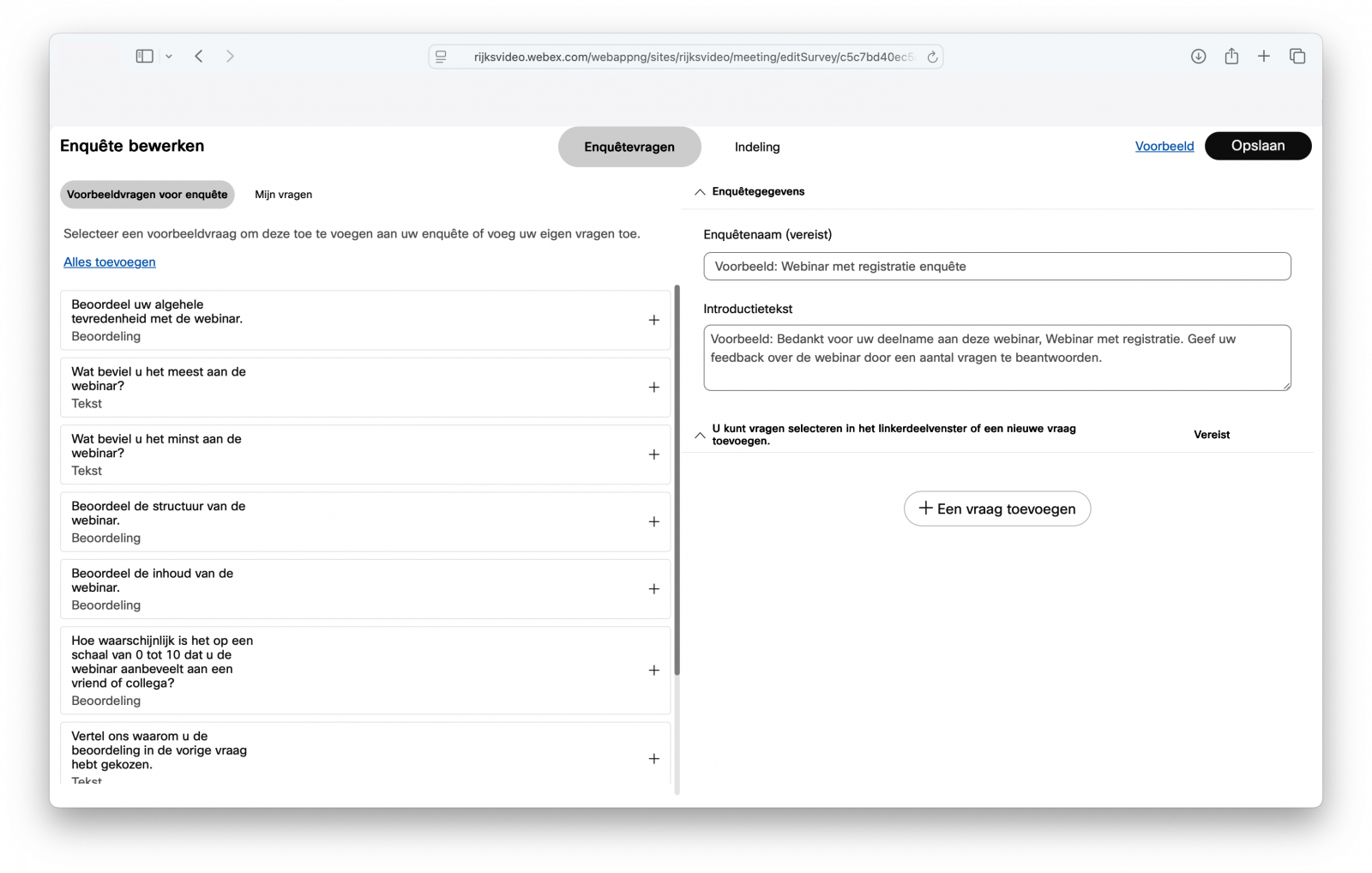Add the structuur van de webinar question
The width and height of the screenshot is (1372, 873).
point(654,521)
